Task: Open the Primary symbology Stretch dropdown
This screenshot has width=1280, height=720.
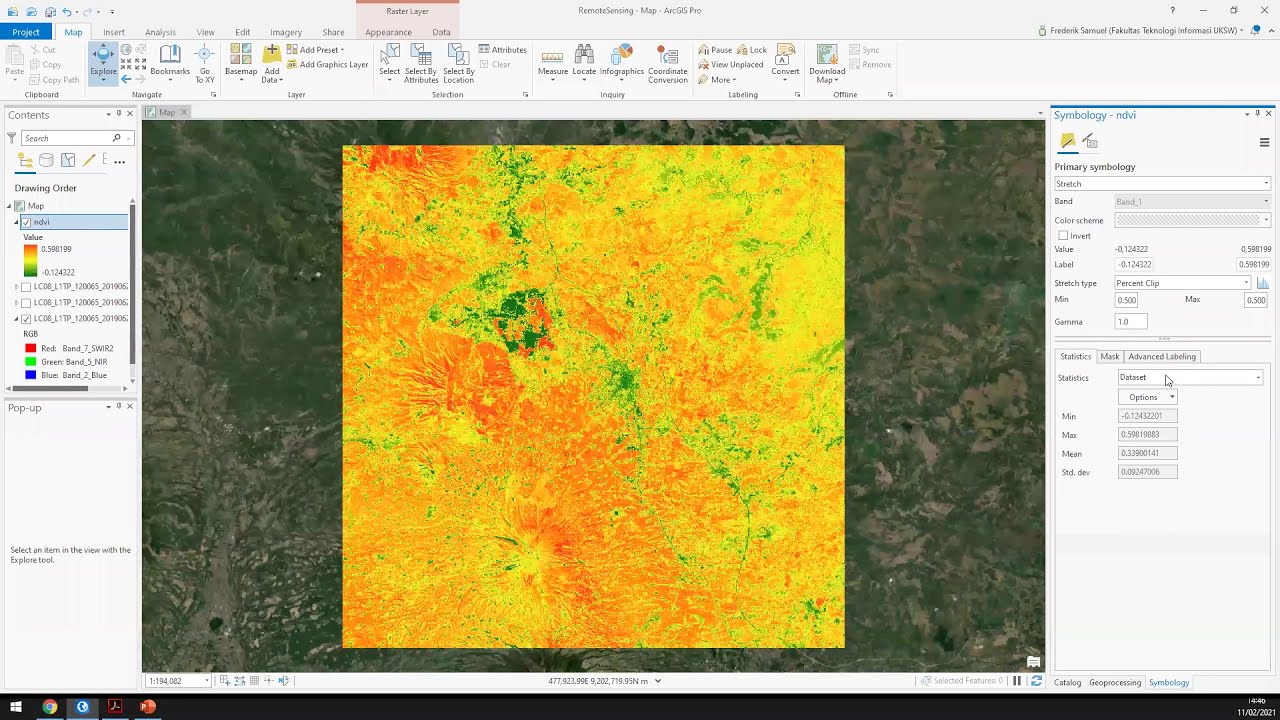Action: click(x=1162, y=184)
